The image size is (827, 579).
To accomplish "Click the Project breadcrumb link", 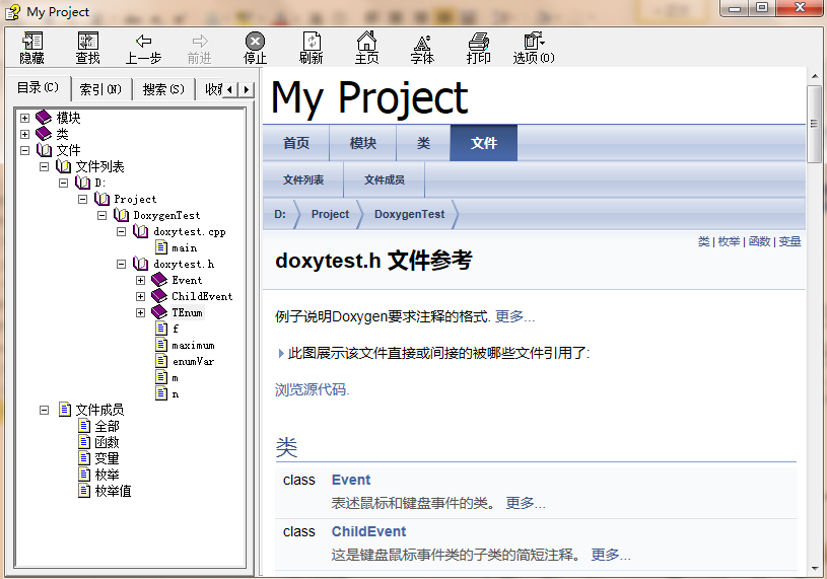I will coord(330,214).
